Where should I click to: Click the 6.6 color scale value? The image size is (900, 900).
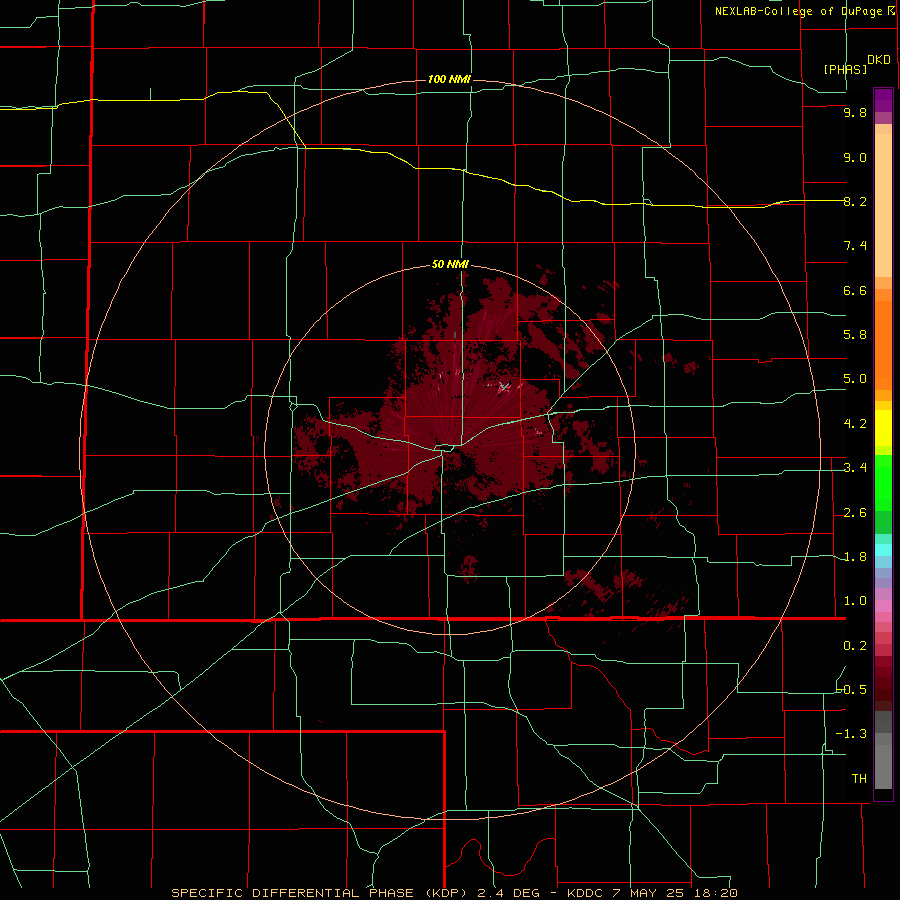point(855,290)
